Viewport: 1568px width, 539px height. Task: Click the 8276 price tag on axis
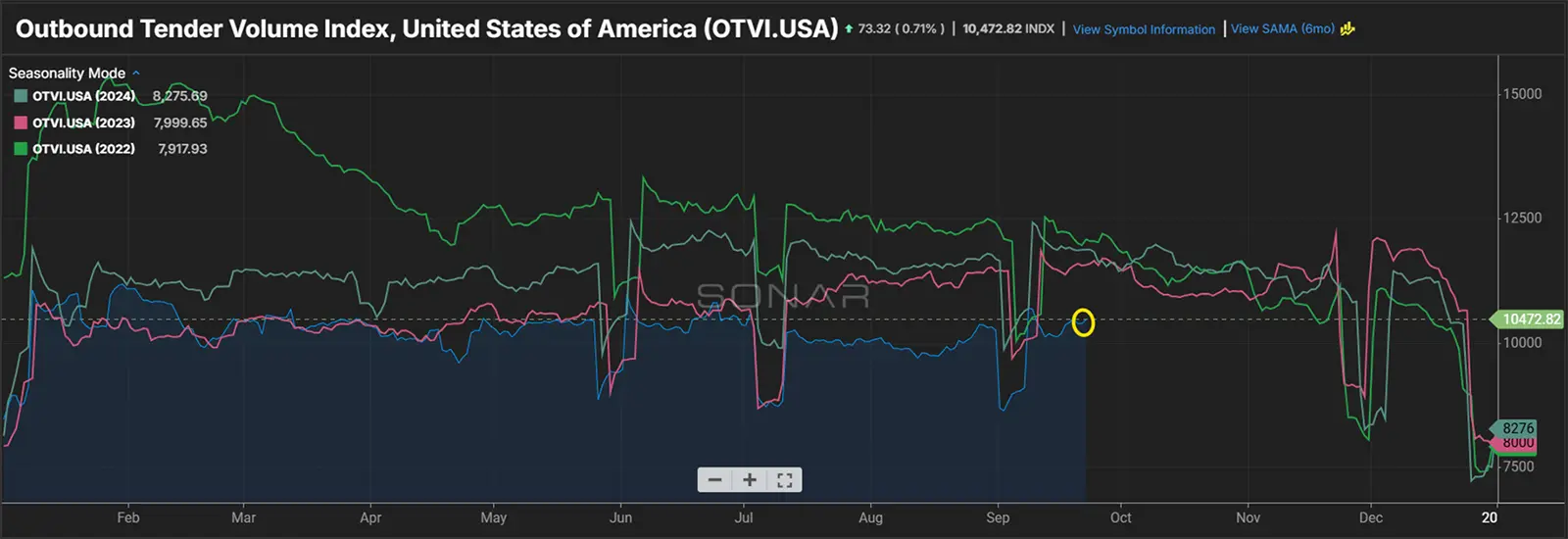[1517, 428]
